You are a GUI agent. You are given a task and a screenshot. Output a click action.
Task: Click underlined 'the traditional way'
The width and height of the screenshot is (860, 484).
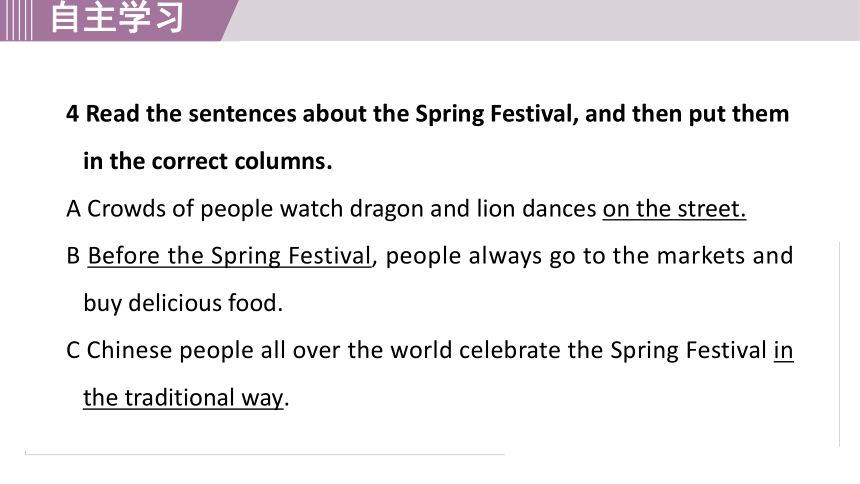tap(184, 398)
